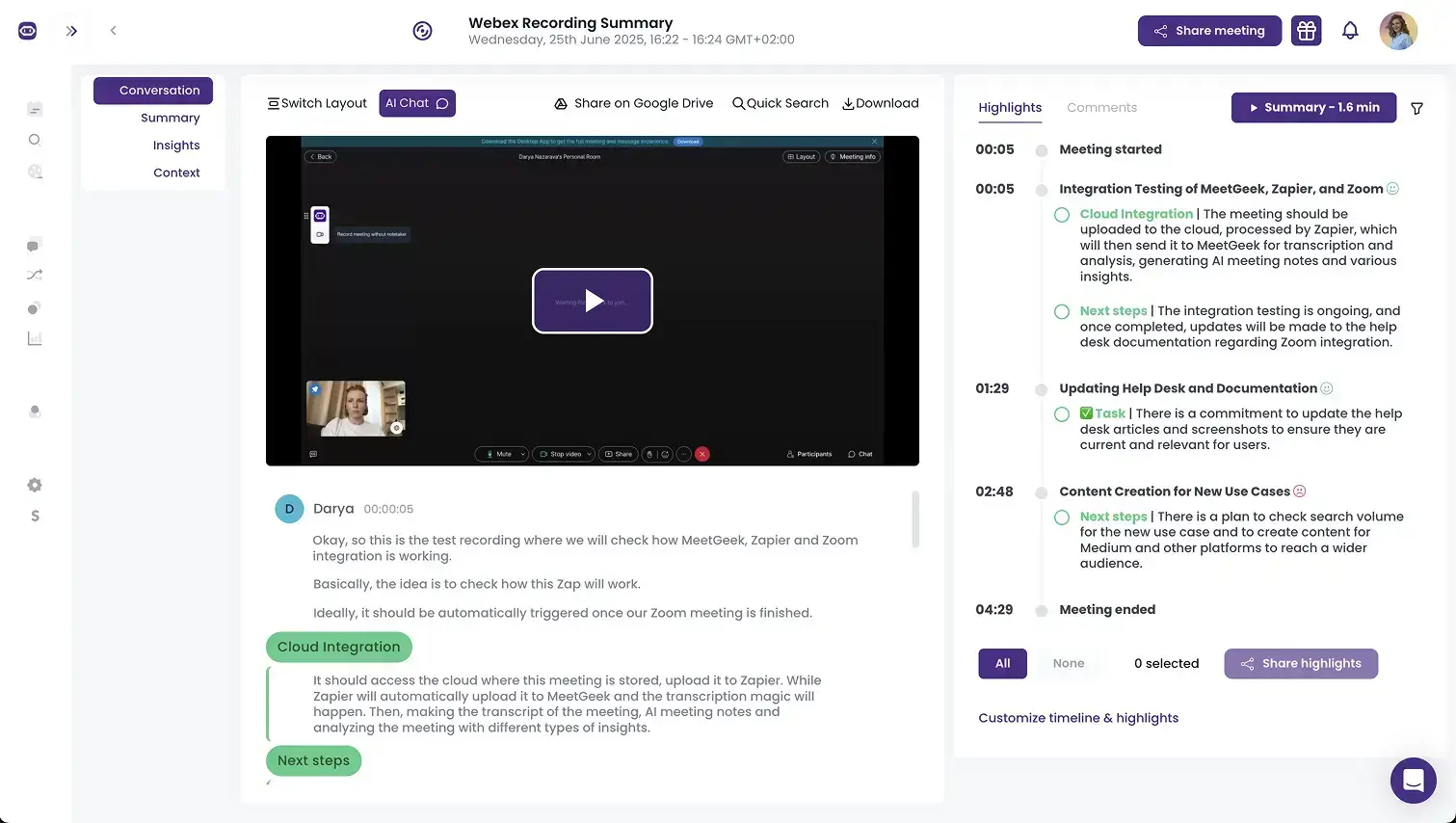Viewport: 1456px width, 823px height.
Task: Open the support chat bubble
Action: [1413, 781]
